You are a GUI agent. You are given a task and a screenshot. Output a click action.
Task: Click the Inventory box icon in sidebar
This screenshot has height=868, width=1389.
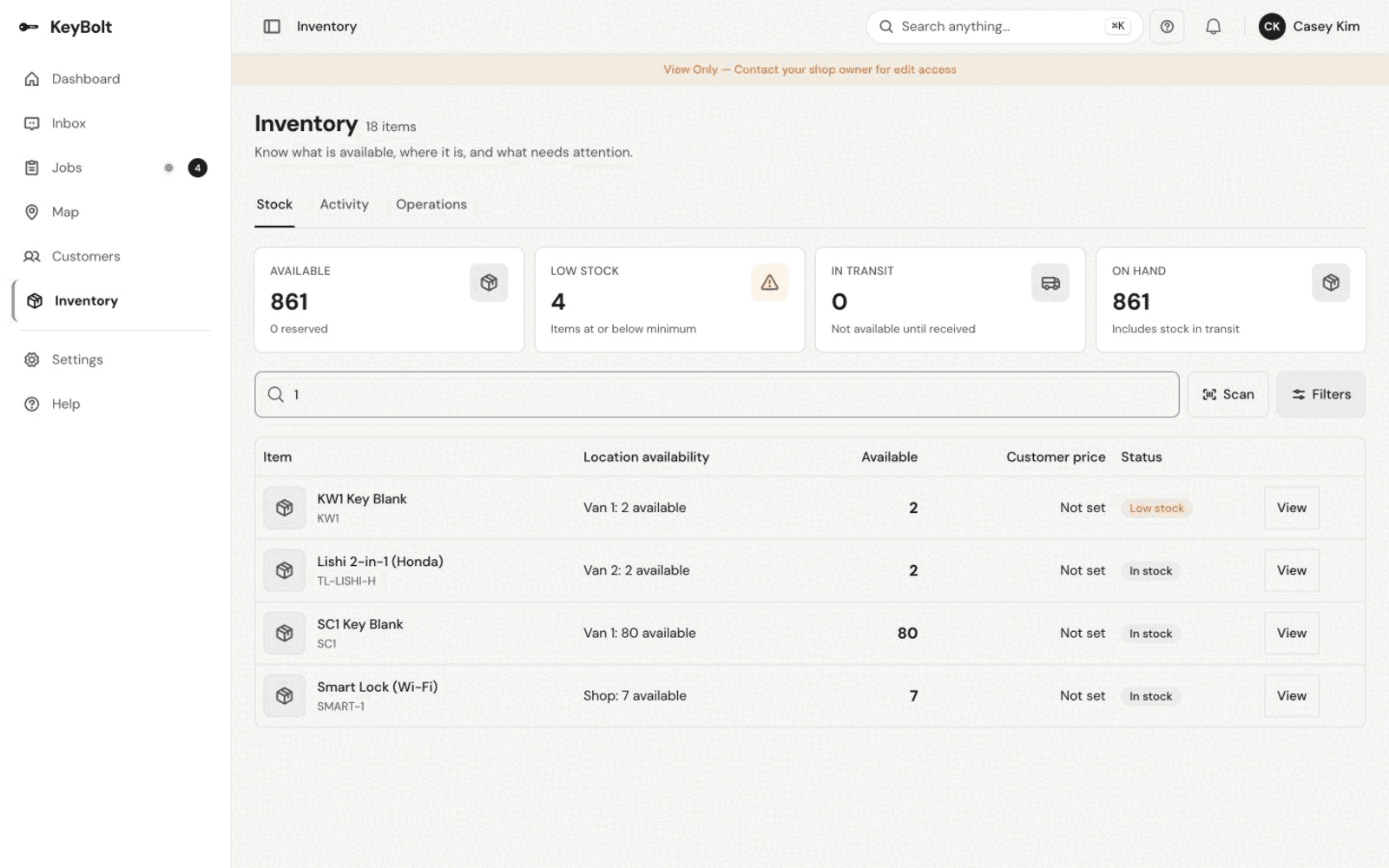click(35, 300)
